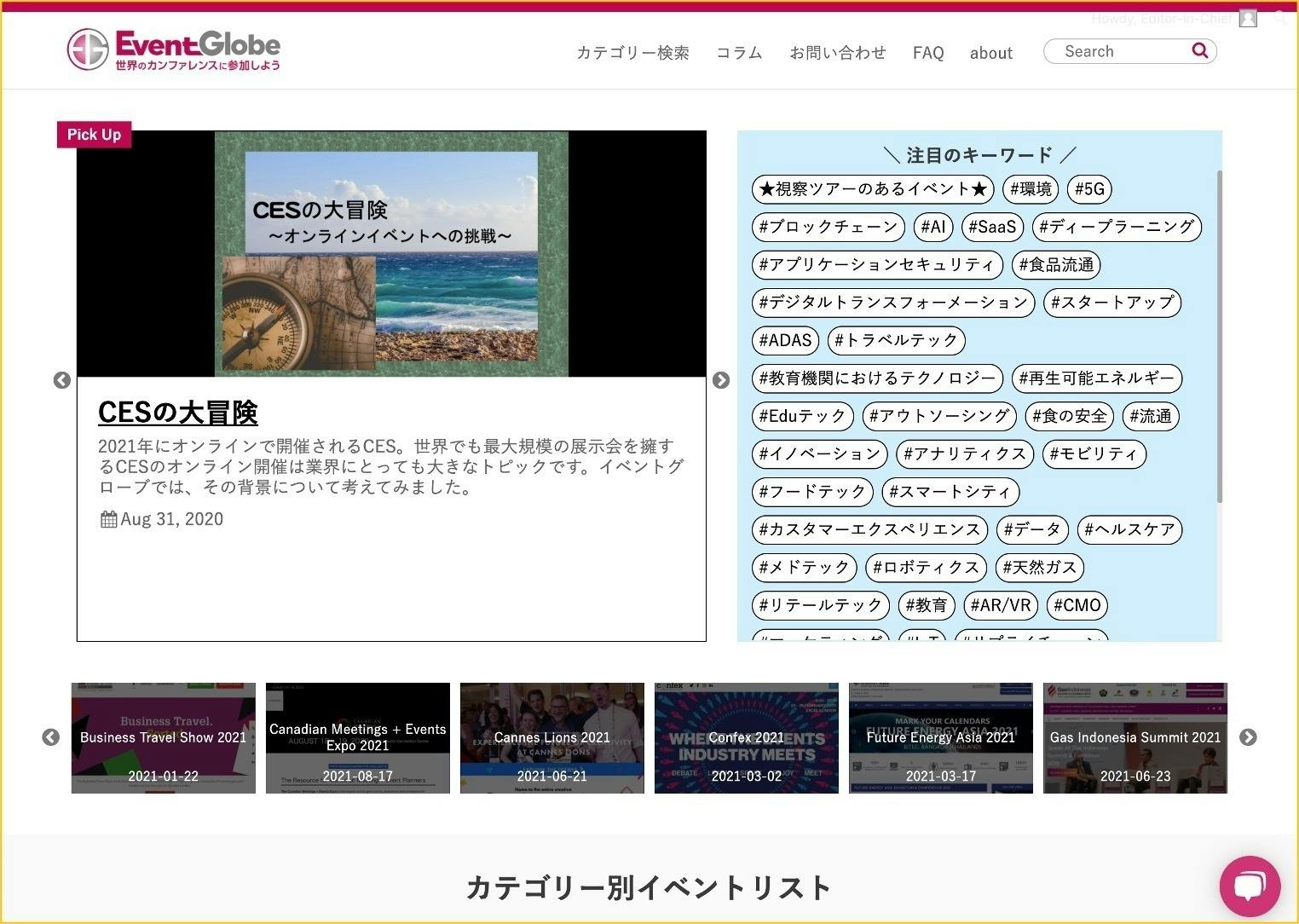
Task: Open Confex 2021 card
Action: [x=747, y=738]
